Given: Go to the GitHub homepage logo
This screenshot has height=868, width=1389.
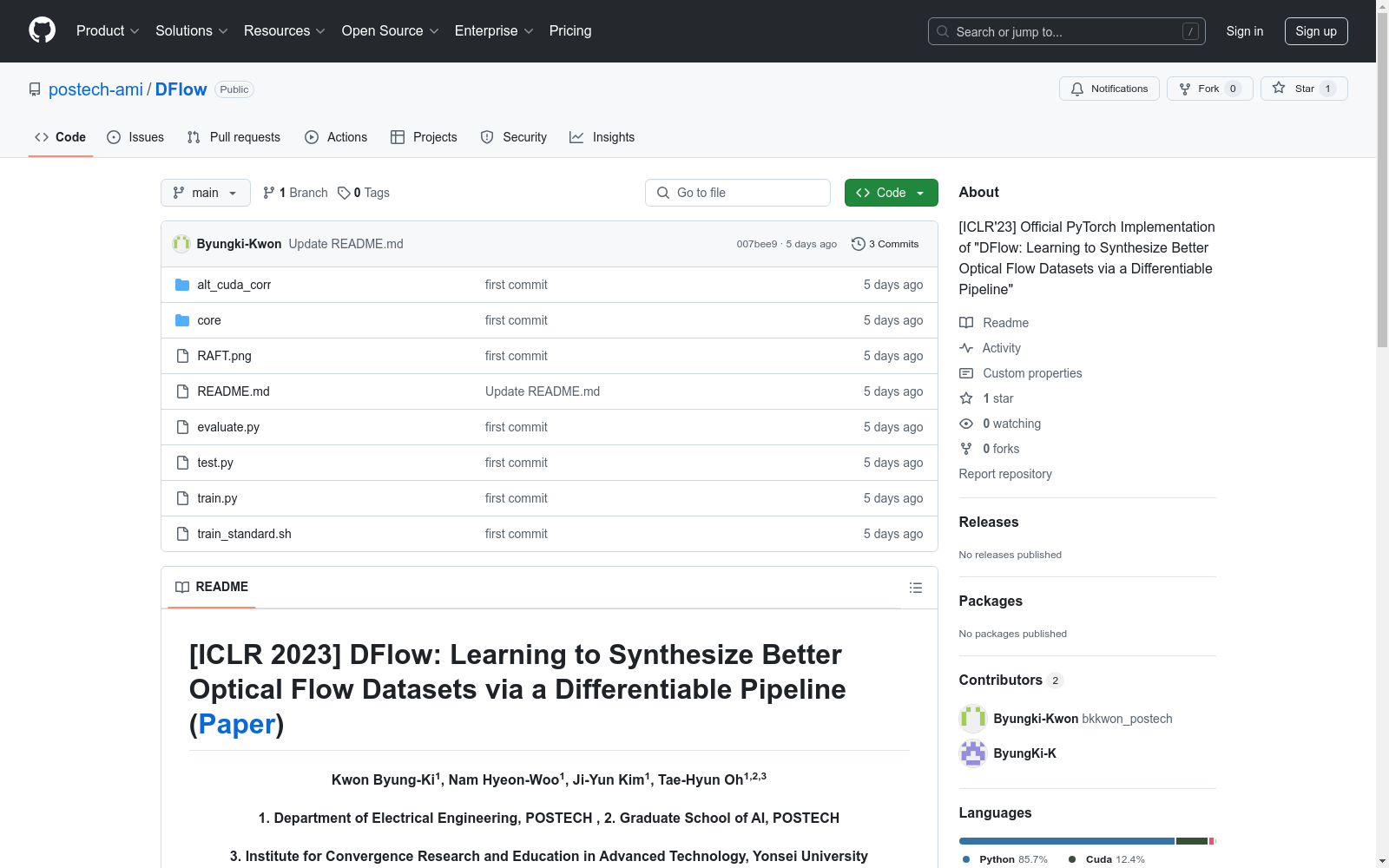Looking at the screenshot, I should click(x=42, y=30).
